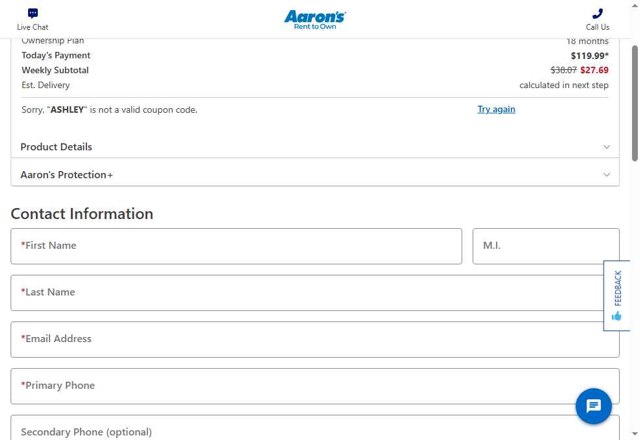The image size is (640, 440).
Task: Click the Aaron's Protection+ chevron arrow
Action: (607, 175)
